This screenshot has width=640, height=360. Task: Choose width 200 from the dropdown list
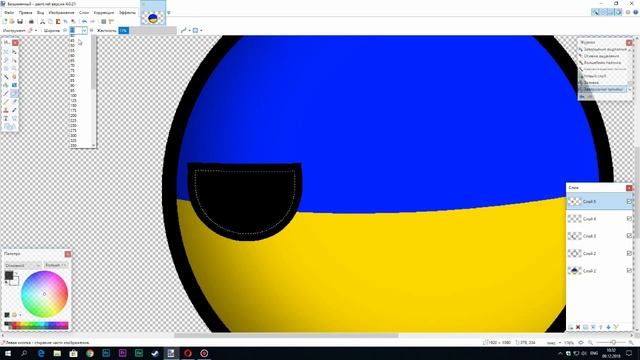pos(73,116)
